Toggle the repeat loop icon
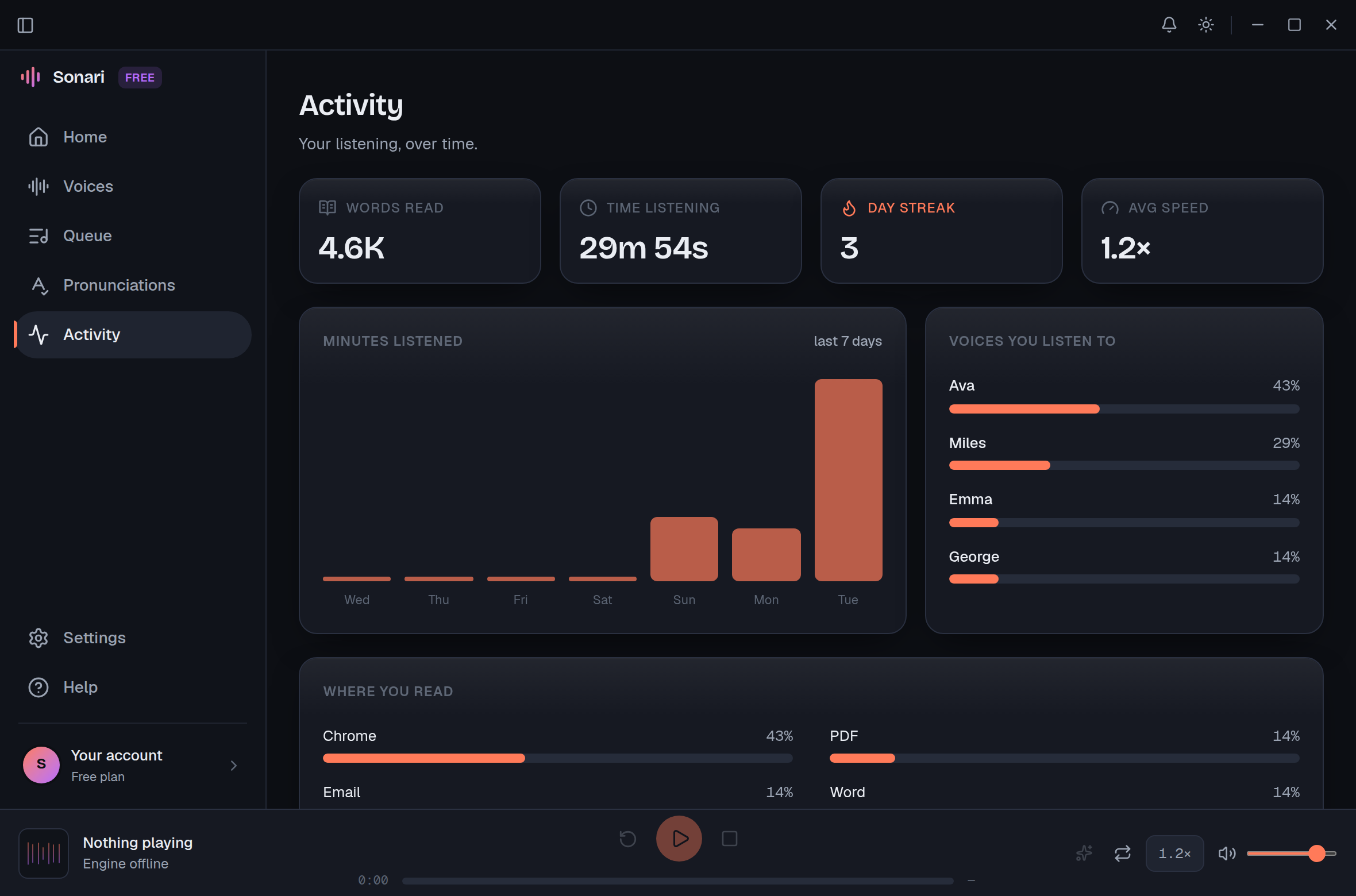 pyautogui.click(x=1122, y=853)
